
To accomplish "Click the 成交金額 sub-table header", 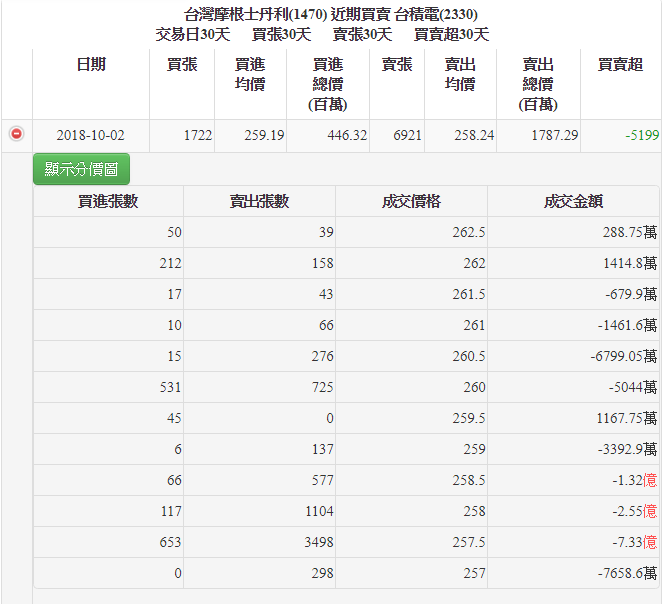I will pos(573,201).
